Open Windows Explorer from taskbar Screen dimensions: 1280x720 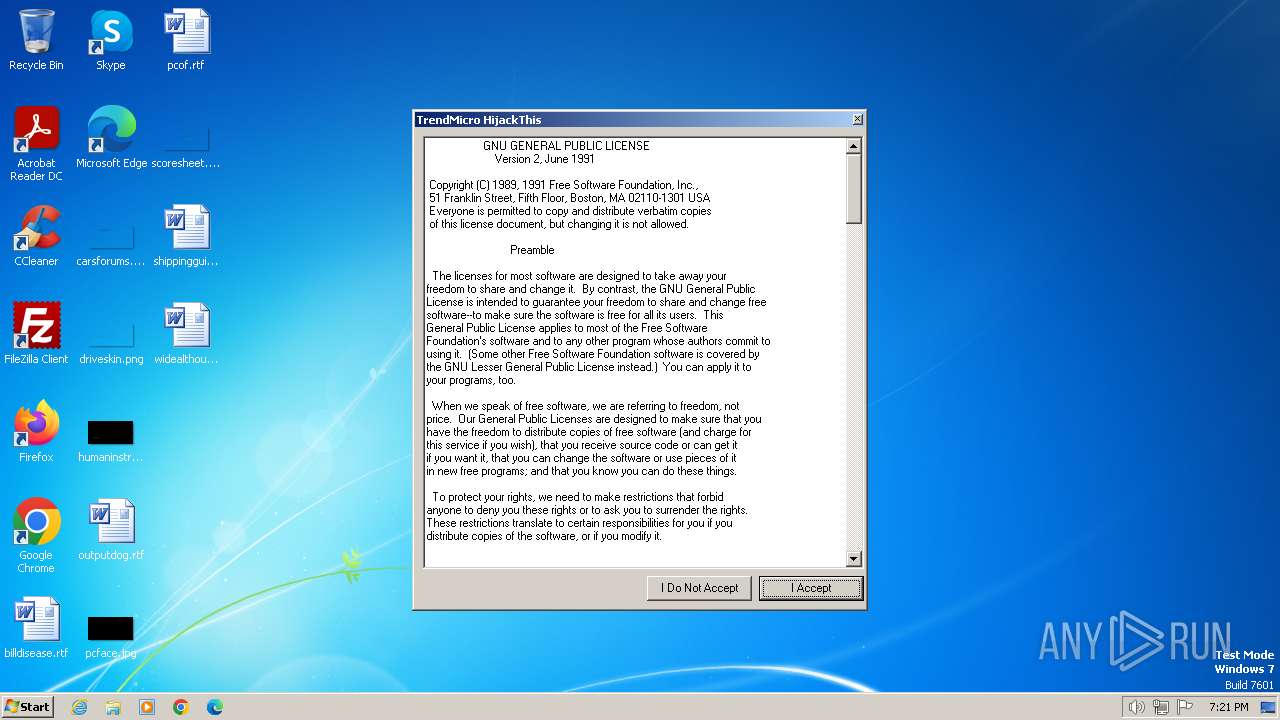click(113, 707)
